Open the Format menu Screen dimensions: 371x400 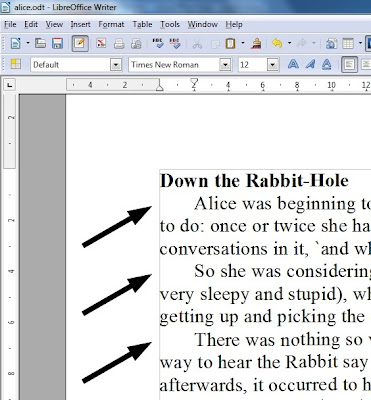(111, 24)
